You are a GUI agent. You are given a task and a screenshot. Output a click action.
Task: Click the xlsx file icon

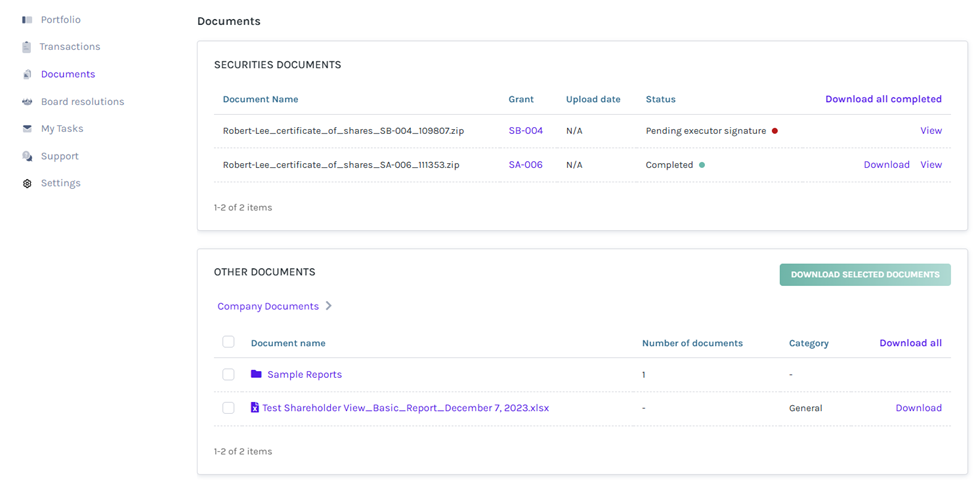pyautogui.click(x=255, y=408)
